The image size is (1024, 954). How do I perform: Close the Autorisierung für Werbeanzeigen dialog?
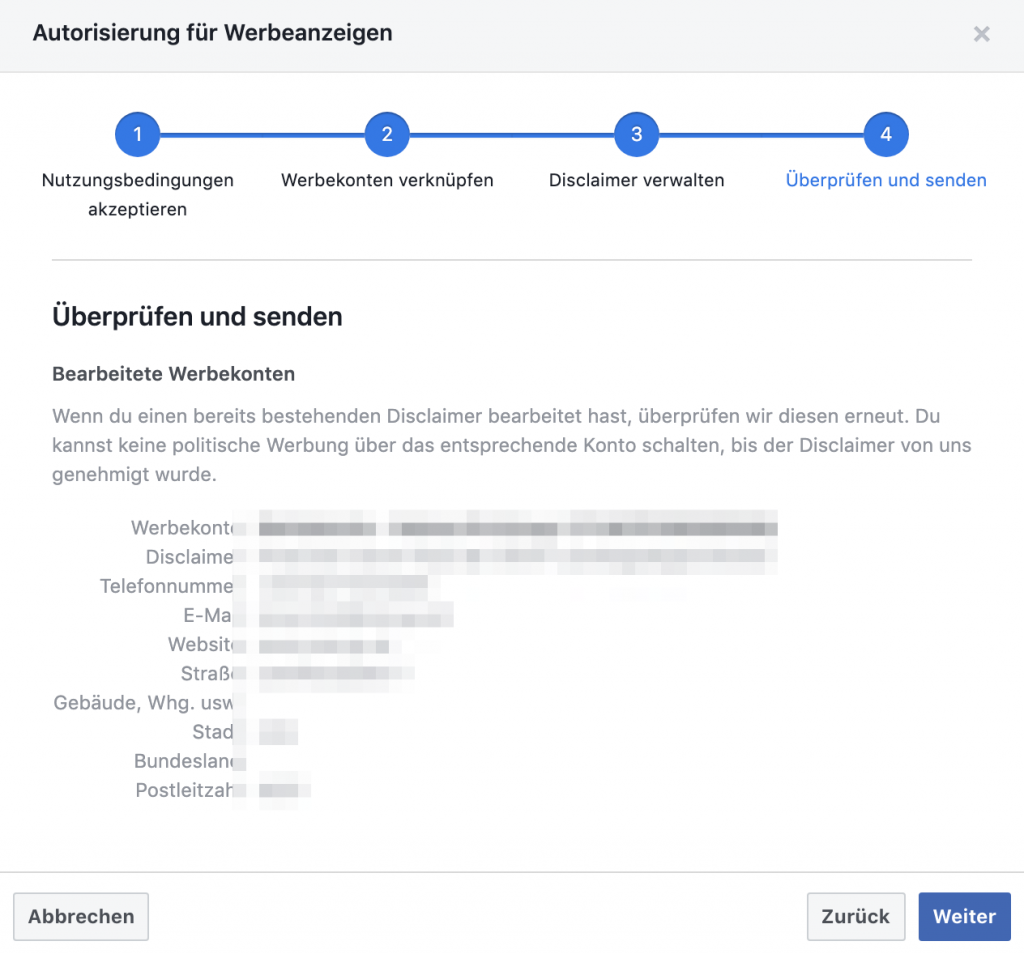982,34
